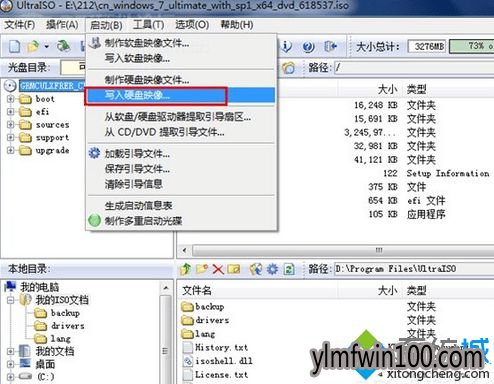Click the 3276MB total size field

(x=427, y=46)
